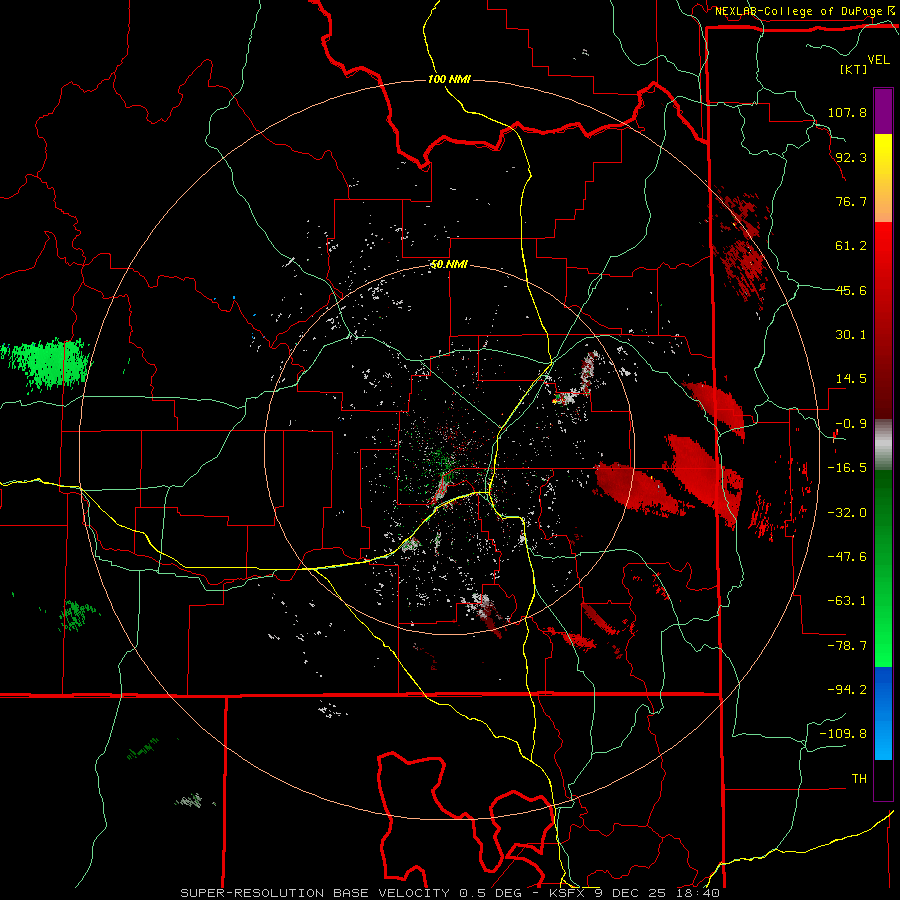Click the purple top segment of color bar
Screen dimensions: 900x900
pos(883,112)
